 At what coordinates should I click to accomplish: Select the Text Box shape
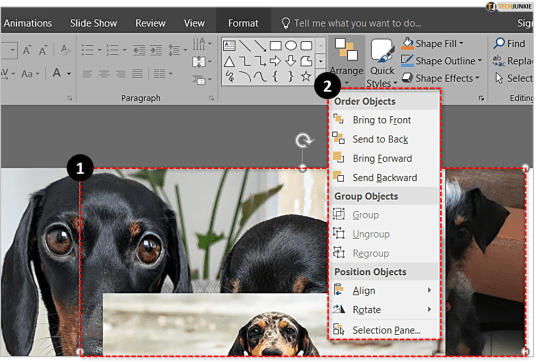click(x=229, y=46)
